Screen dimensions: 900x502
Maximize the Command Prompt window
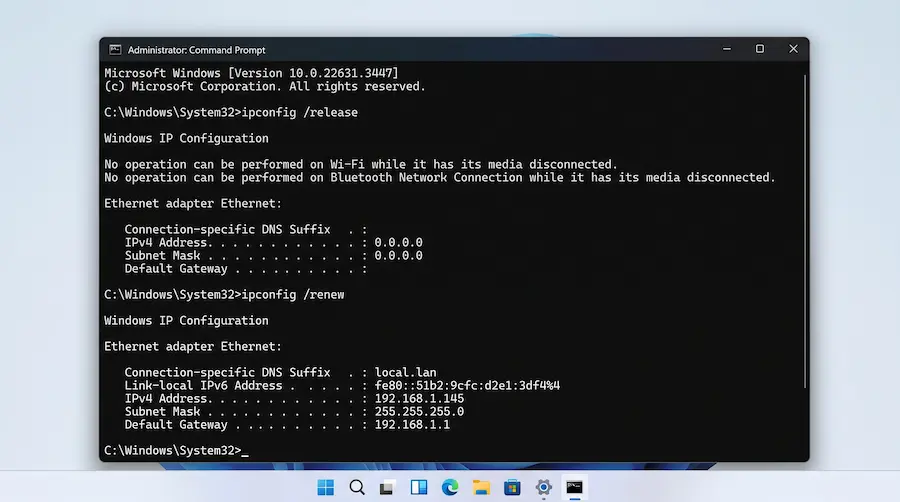coord(759,49)
